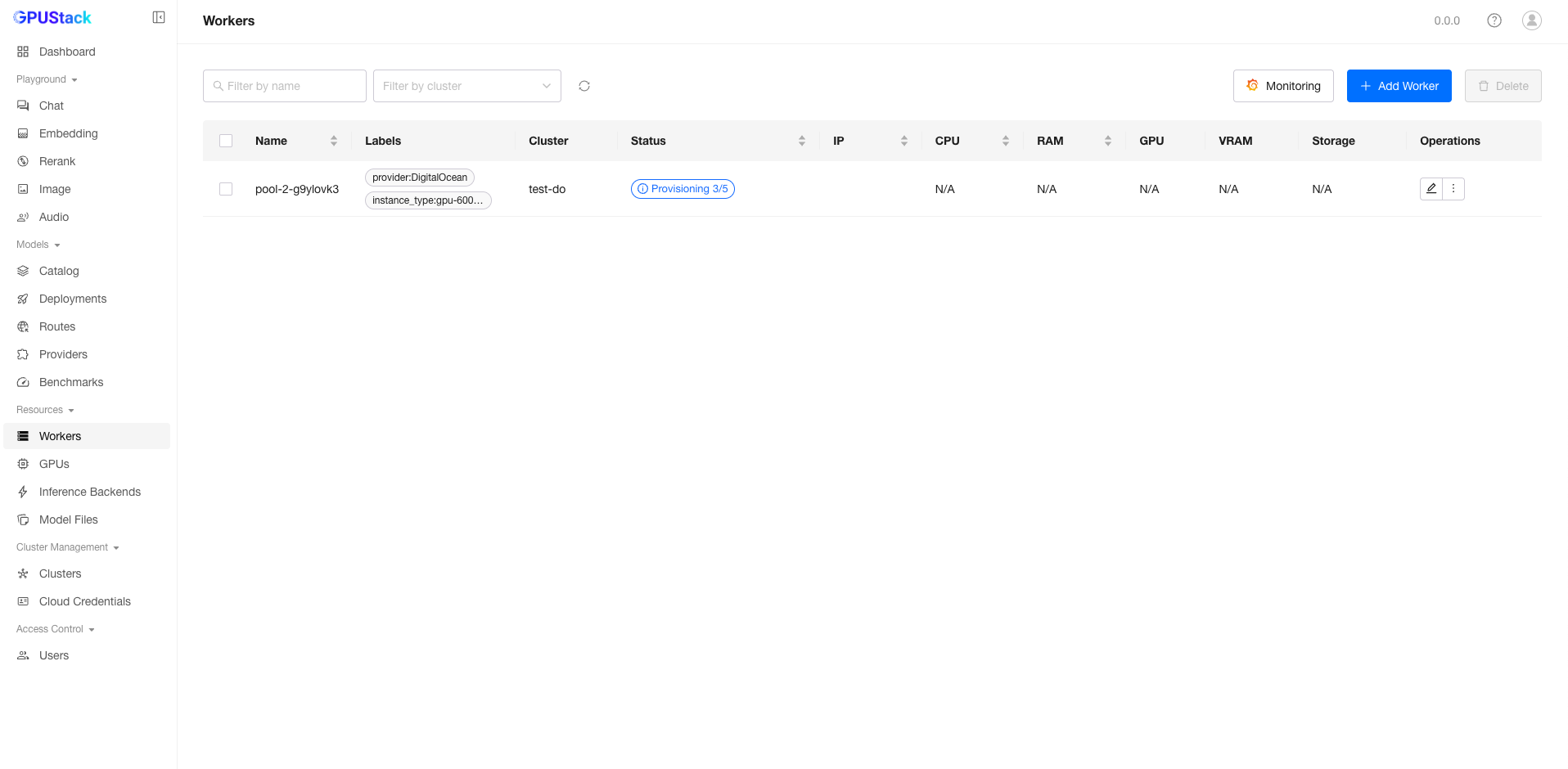Open the user account avatar menu
This screenshot has height=769, width=1568.
click(1531, 20)
